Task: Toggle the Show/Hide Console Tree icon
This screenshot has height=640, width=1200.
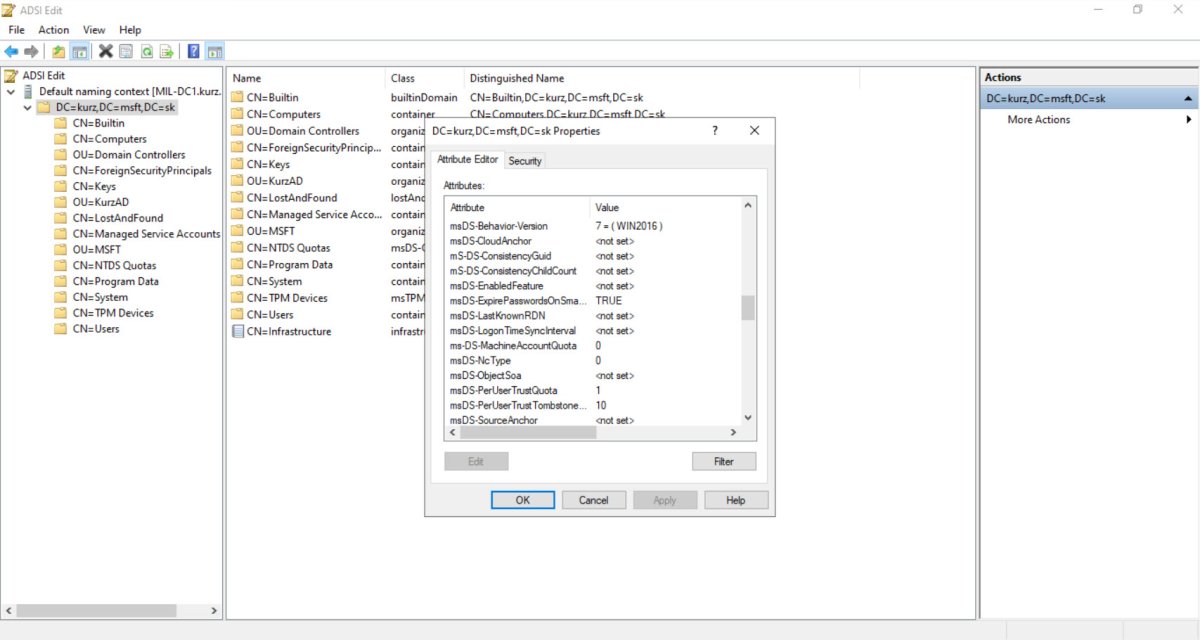Action: (79, 51)
